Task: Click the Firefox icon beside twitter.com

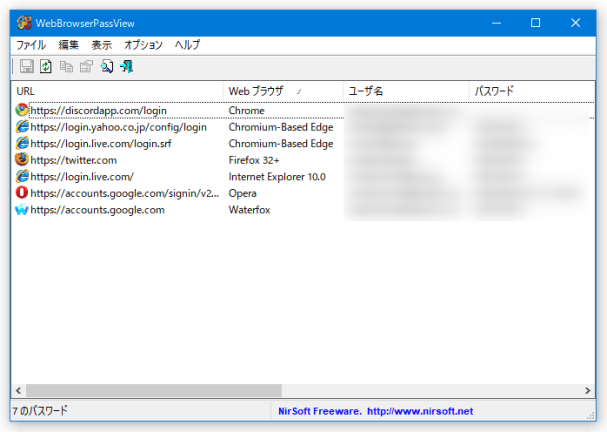Action: click(22, 159)
